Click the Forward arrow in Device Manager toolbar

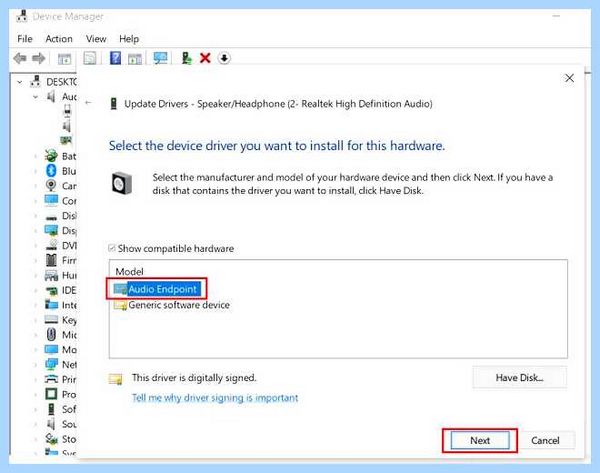38,59
